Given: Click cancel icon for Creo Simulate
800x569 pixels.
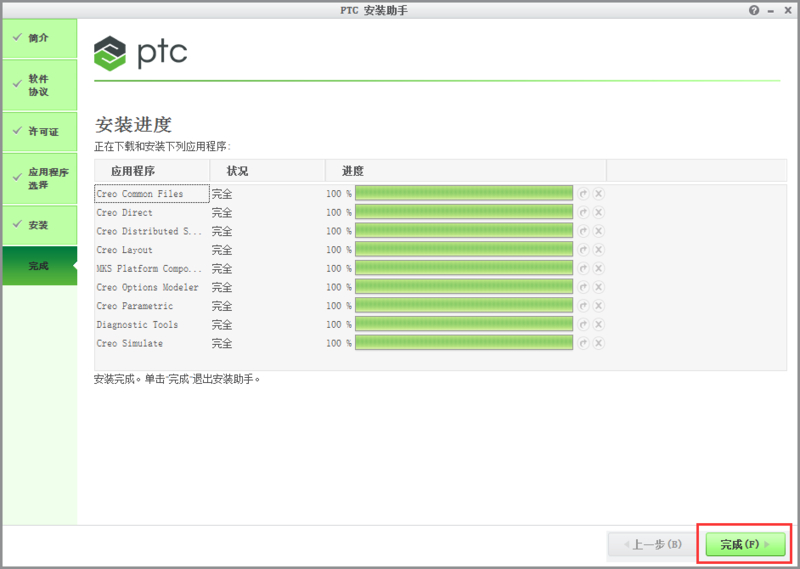Looking at the screenshot, I should pyautogui.click(x=598, y=343).
